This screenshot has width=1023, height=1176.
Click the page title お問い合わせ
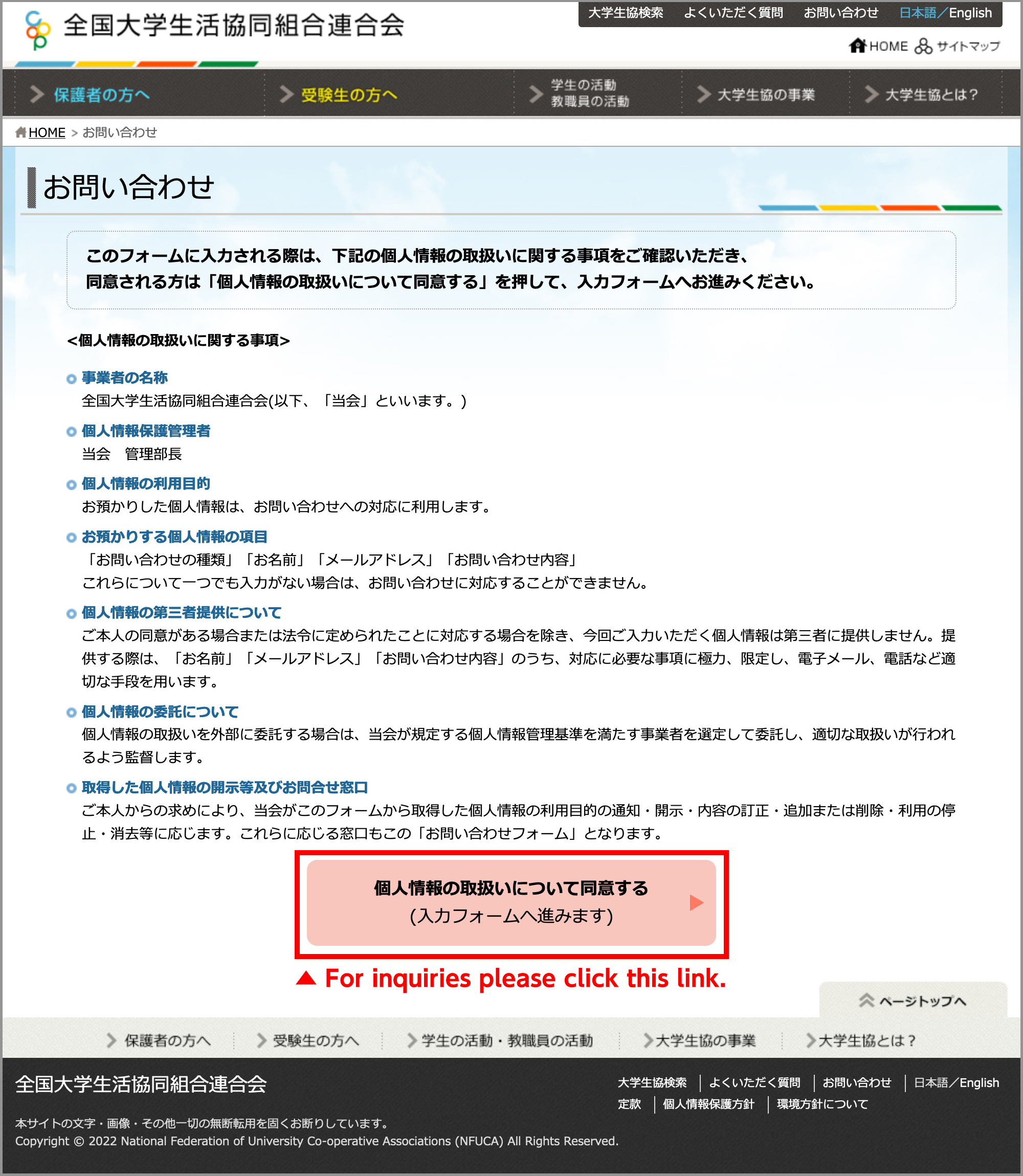(x=128, y=187)
